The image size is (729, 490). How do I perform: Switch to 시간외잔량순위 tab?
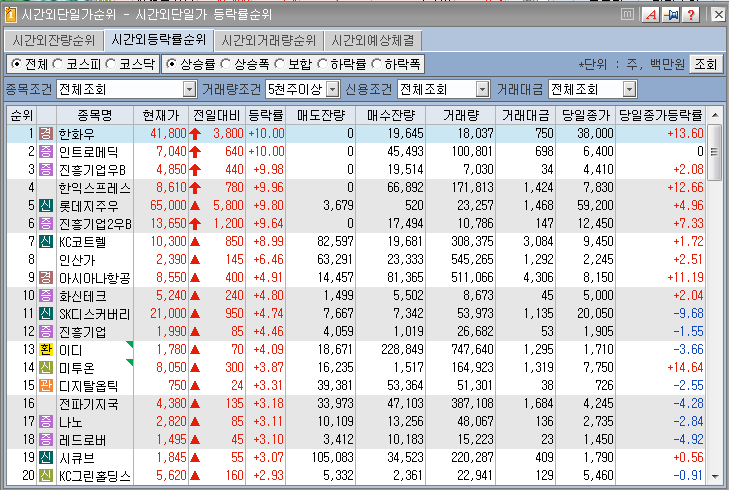pos(53,40)
